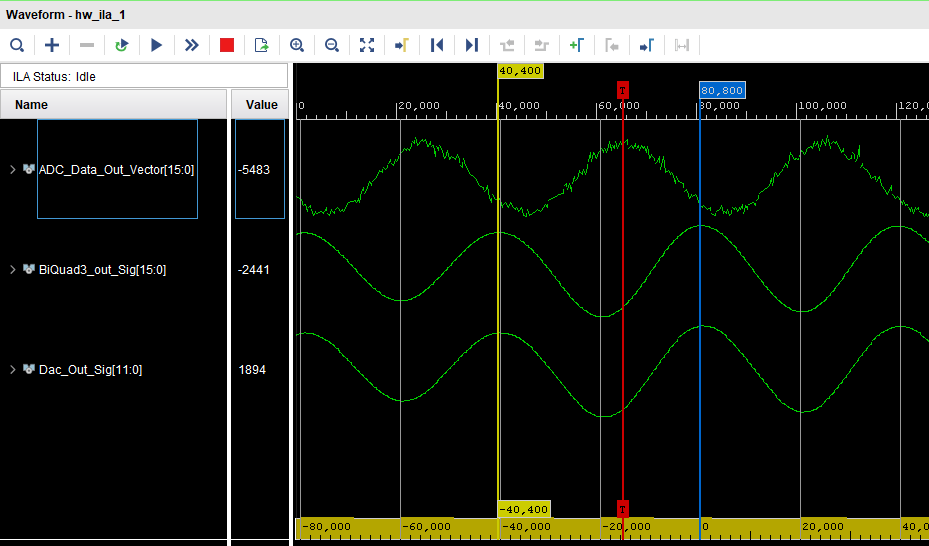Select the red trigger marker T
Image resolution: width=929 pixels, height=546 pixels.
[x=623, y=91]
